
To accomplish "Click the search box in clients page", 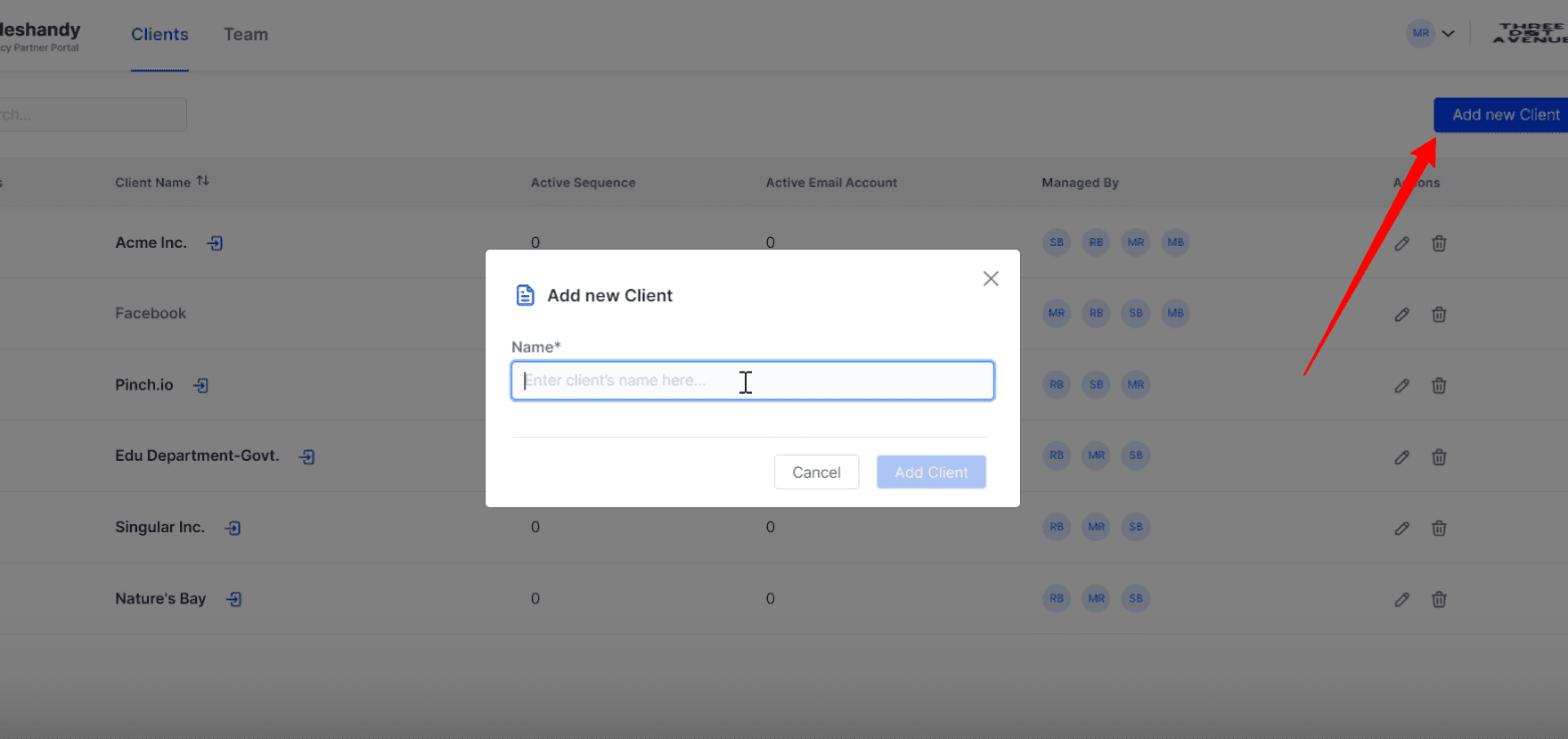I will coord(92,115).
